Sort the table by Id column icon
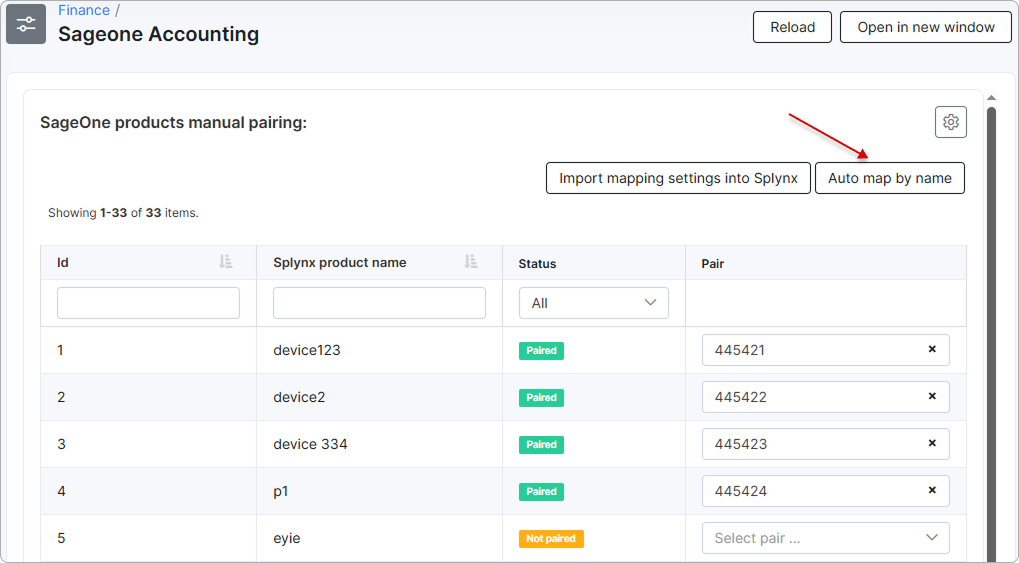This screenshot has height=563, width=1019. 226,262
